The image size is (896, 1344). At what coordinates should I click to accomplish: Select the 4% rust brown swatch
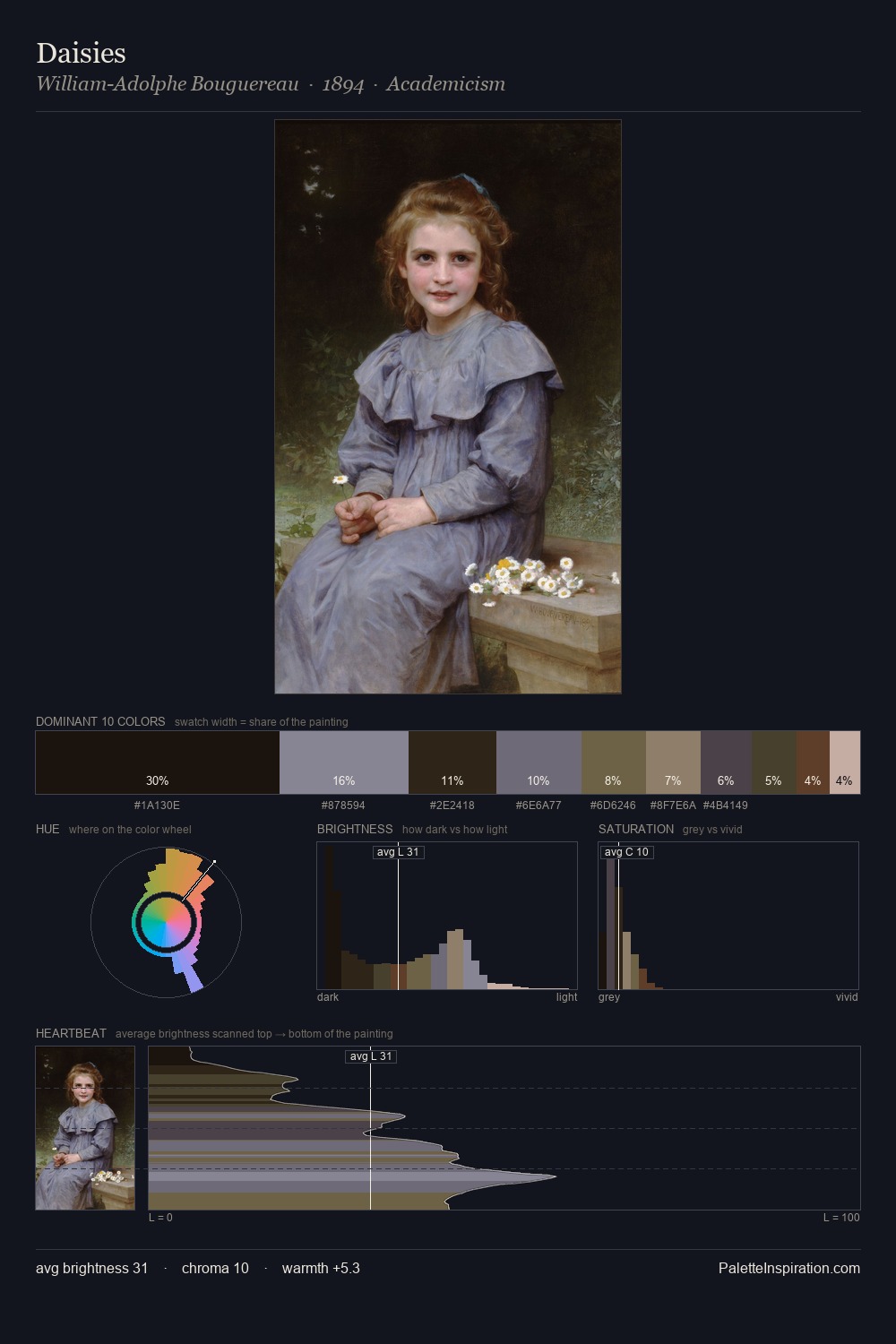(x=813, y=762)
